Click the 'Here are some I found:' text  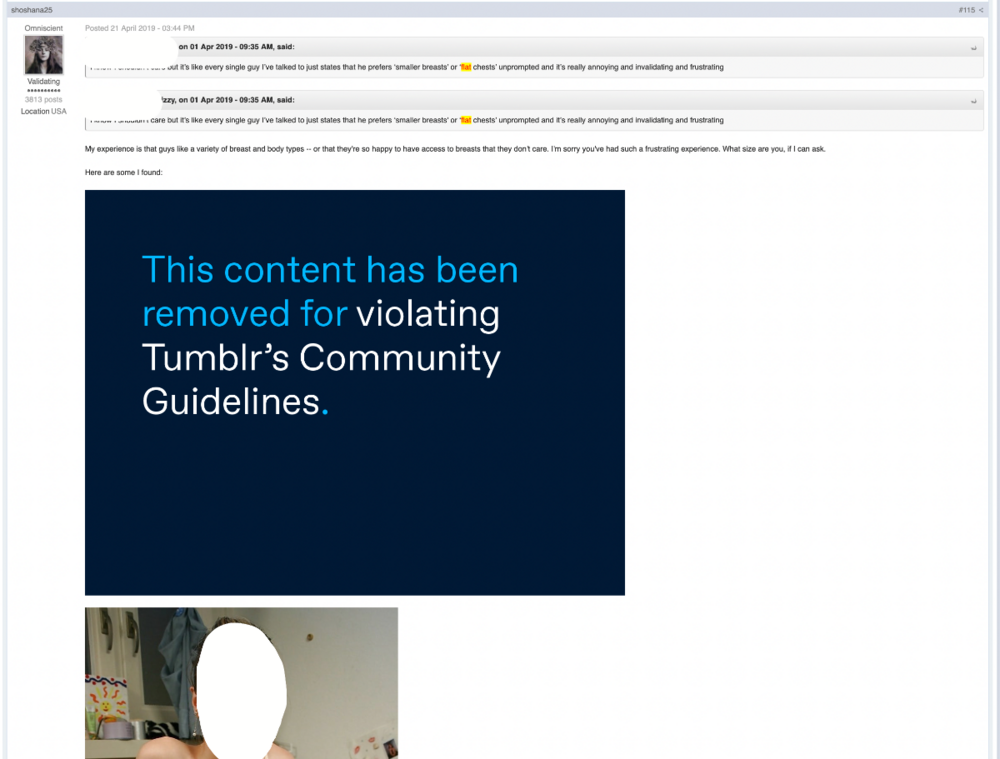point(124,172)
